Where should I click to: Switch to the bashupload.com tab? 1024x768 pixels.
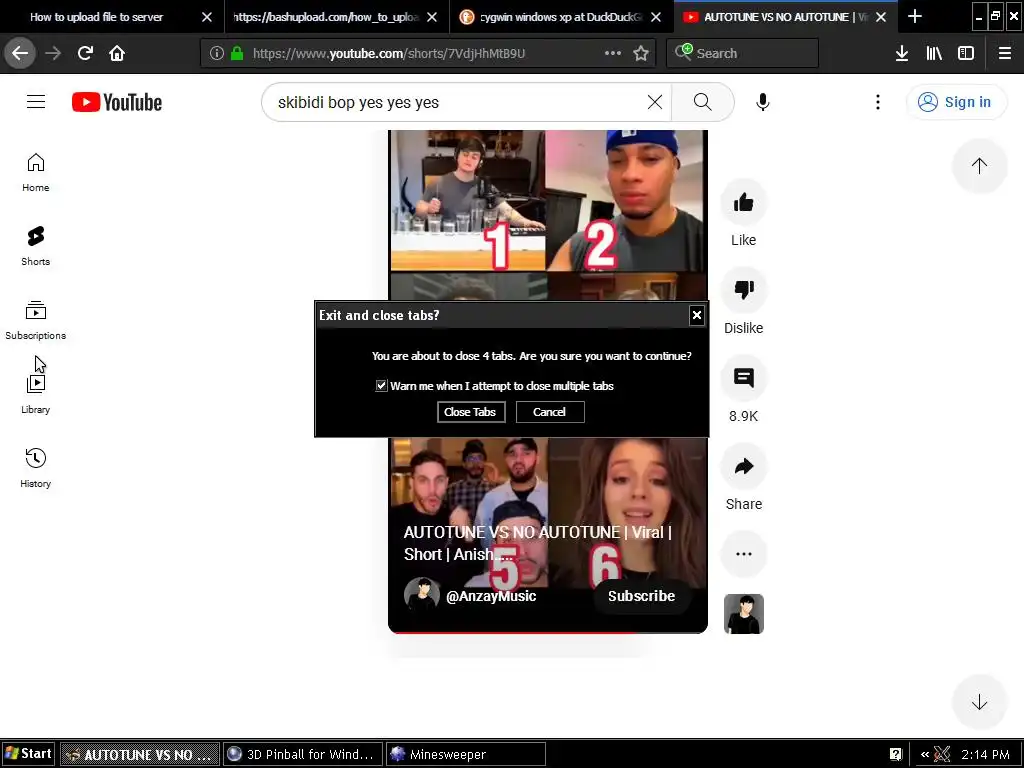325,17
